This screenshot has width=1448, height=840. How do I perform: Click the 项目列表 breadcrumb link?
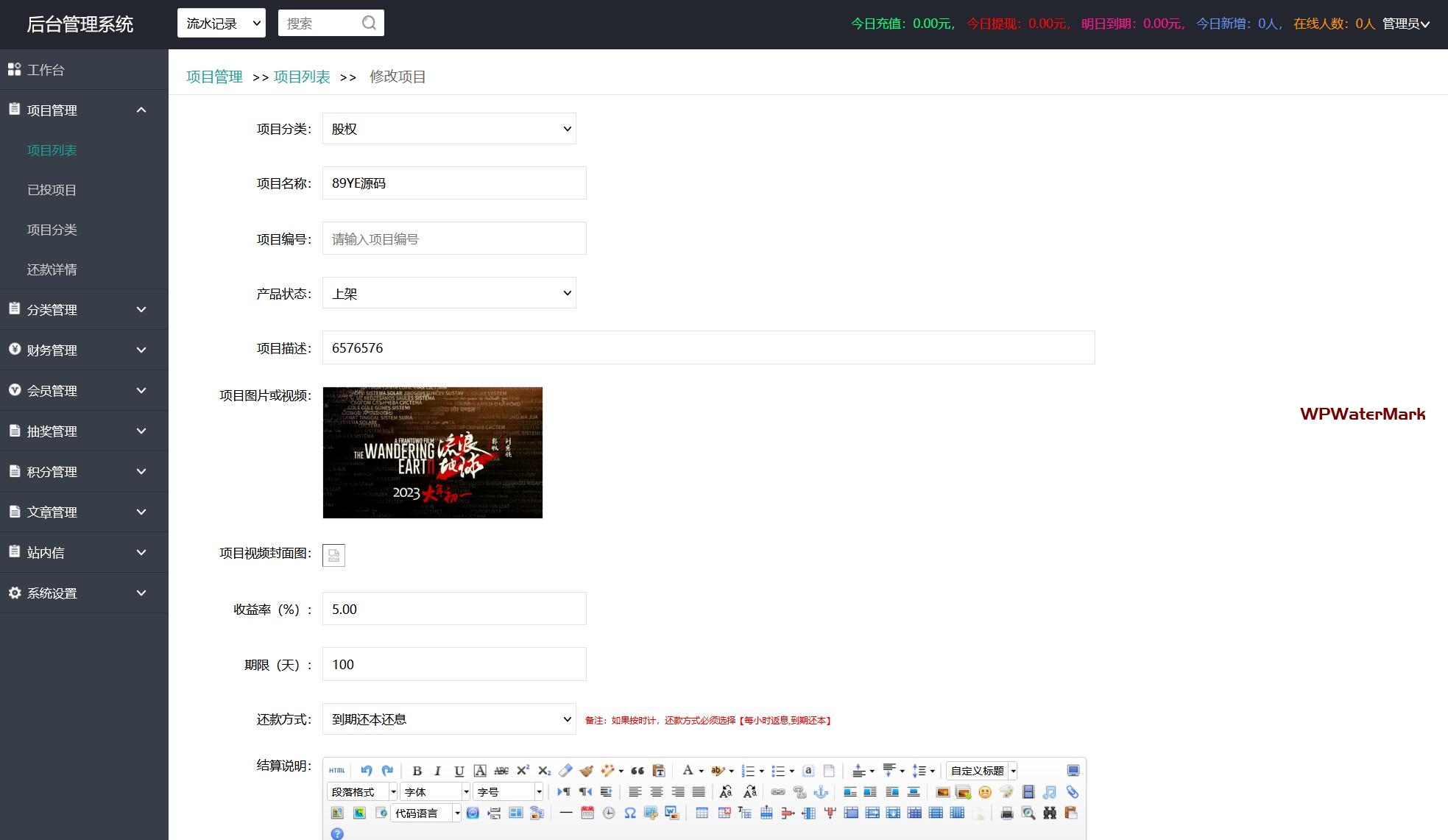[x=302, y=77]
